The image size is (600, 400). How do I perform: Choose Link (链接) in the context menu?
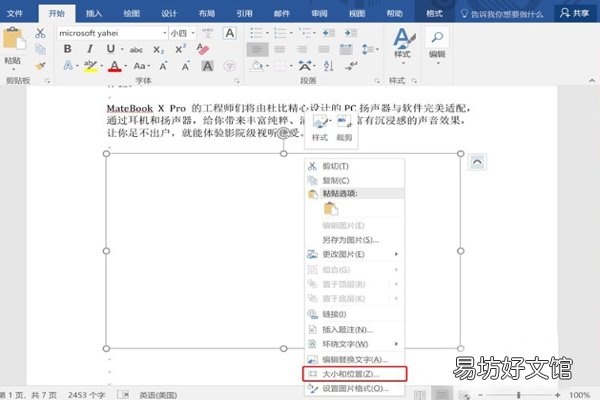coord(354,314)
